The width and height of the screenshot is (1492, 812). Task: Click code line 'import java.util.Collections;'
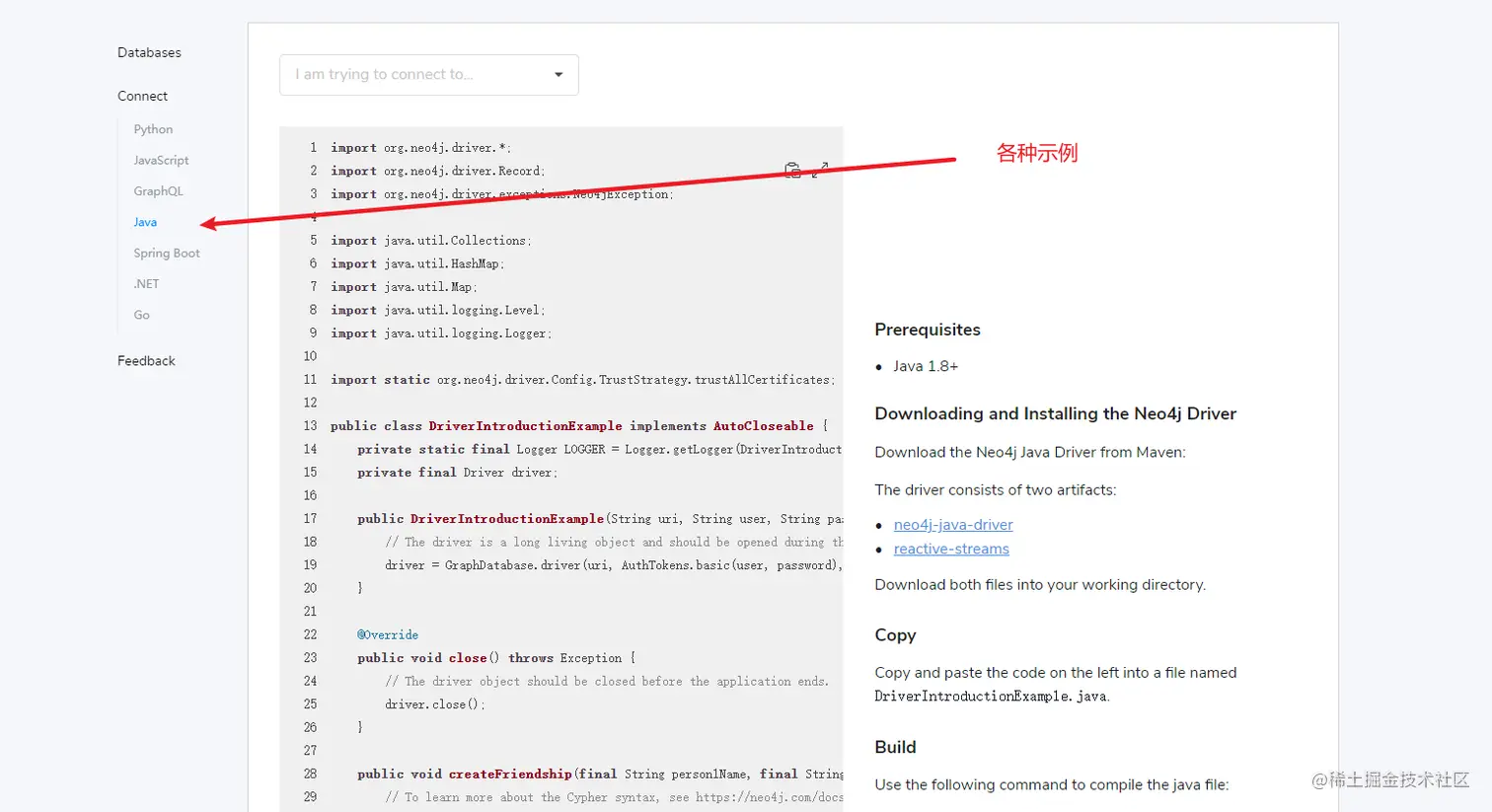[430, 241]
